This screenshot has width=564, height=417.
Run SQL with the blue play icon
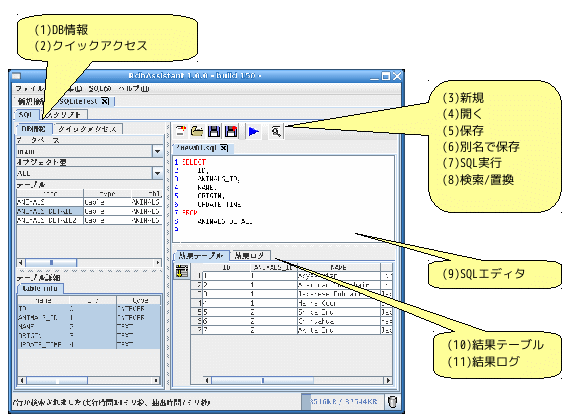click(254, 131)
